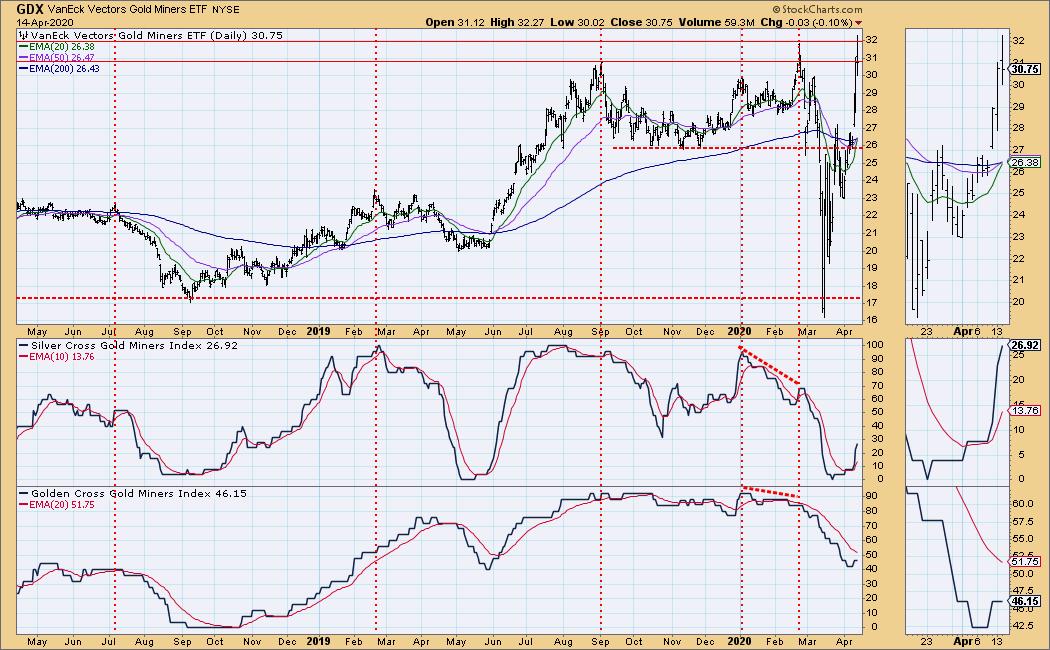Select the EMA(10) 13.76 legend entry

(x=57, y=357)
